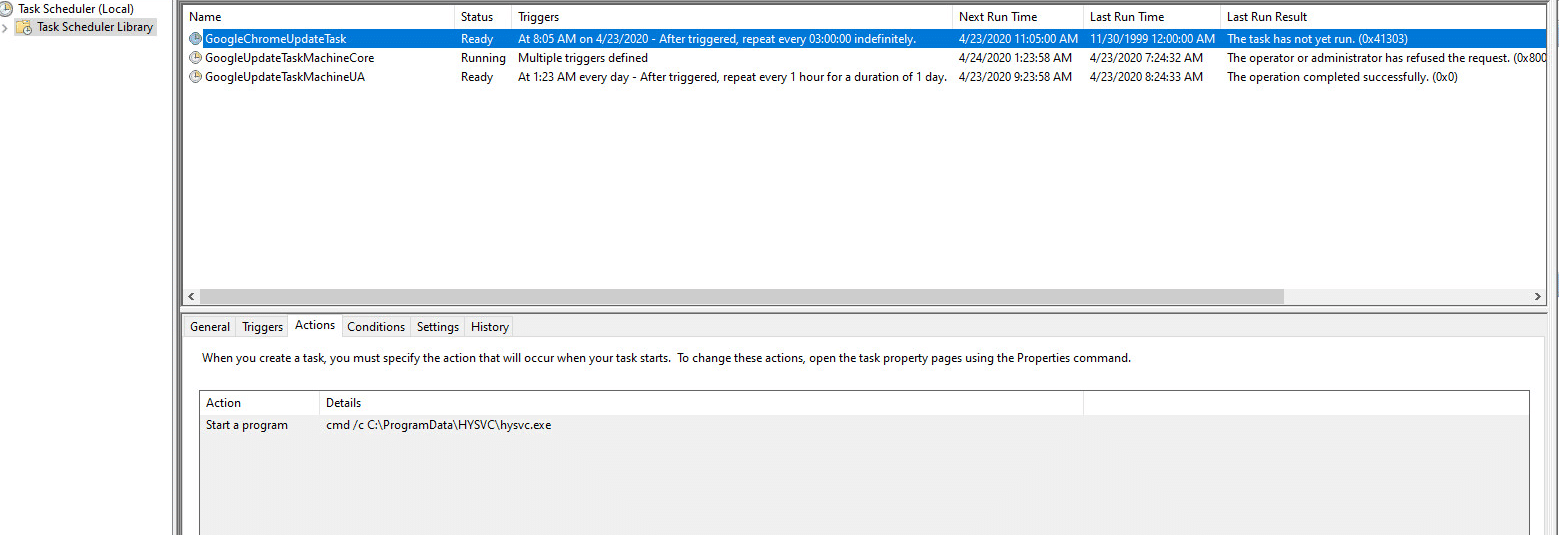This screenshot has height=535, width=1559.
Task: Click the Running status of GoogleUpdateTaskMachineCore
Action: [x=483, y=58]
